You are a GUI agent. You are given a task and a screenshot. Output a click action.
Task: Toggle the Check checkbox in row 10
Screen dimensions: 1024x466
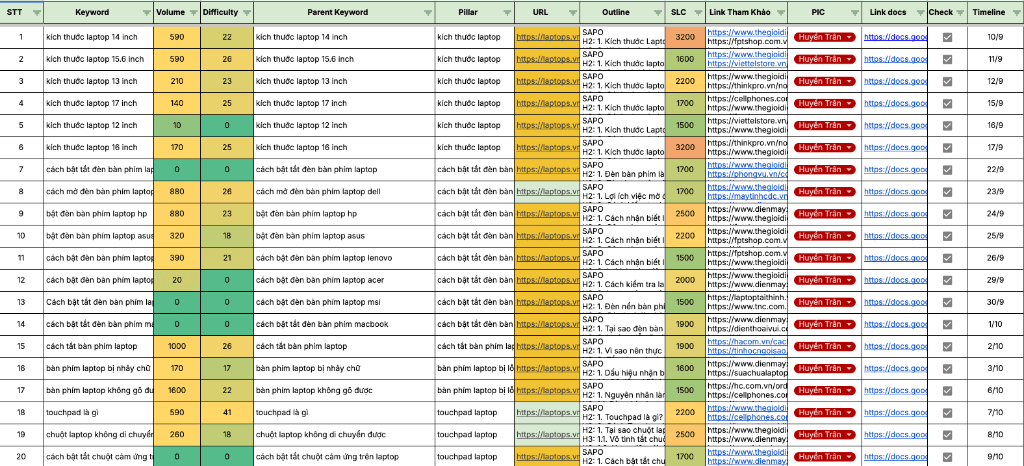tap(947, 236)
